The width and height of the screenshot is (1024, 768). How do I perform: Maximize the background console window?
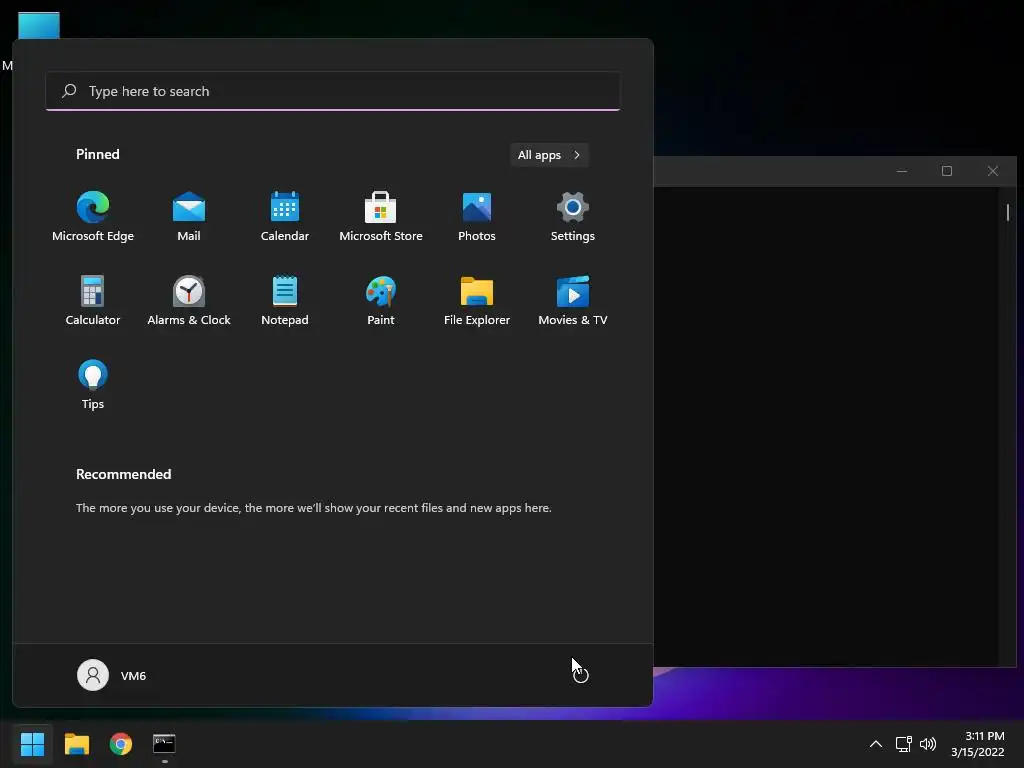tap(947, 171)
